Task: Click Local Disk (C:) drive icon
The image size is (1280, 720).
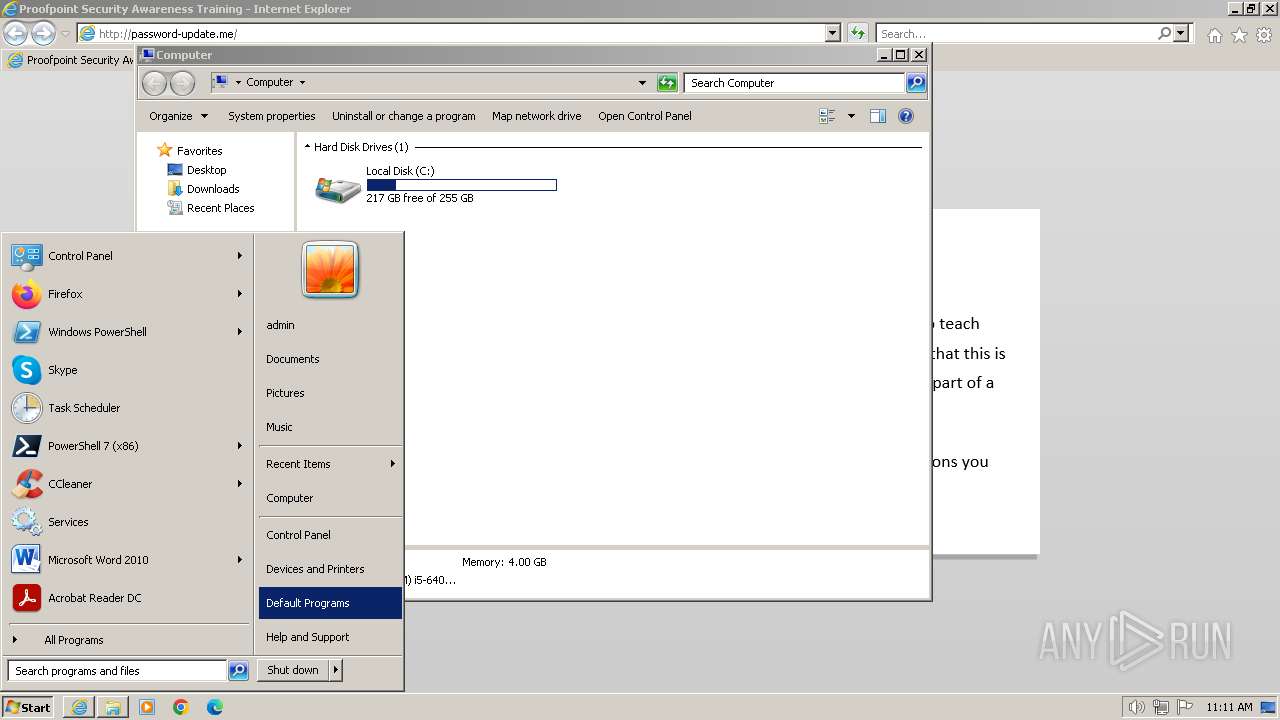Action: 338,188
